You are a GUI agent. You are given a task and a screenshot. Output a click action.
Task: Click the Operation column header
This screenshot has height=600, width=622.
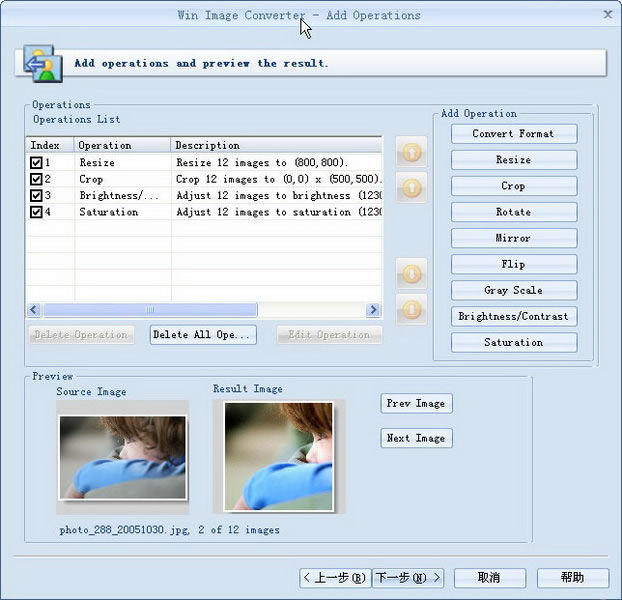122,145
